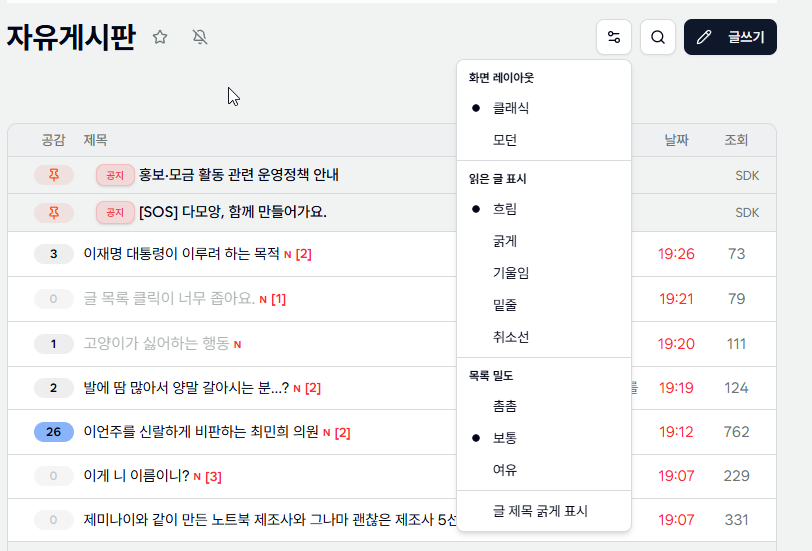Select the 모던 layout option
812x551 pixels.
[544, 140]
